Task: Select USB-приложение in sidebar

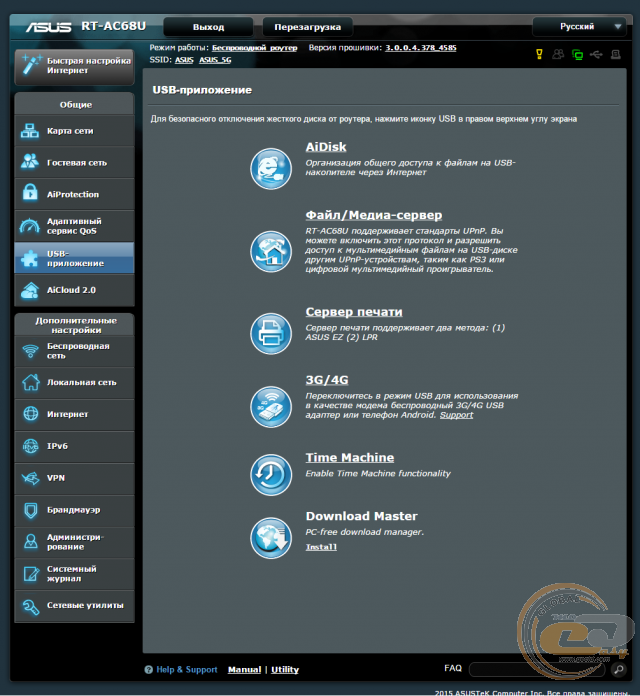Action: [x=75, y=258]
